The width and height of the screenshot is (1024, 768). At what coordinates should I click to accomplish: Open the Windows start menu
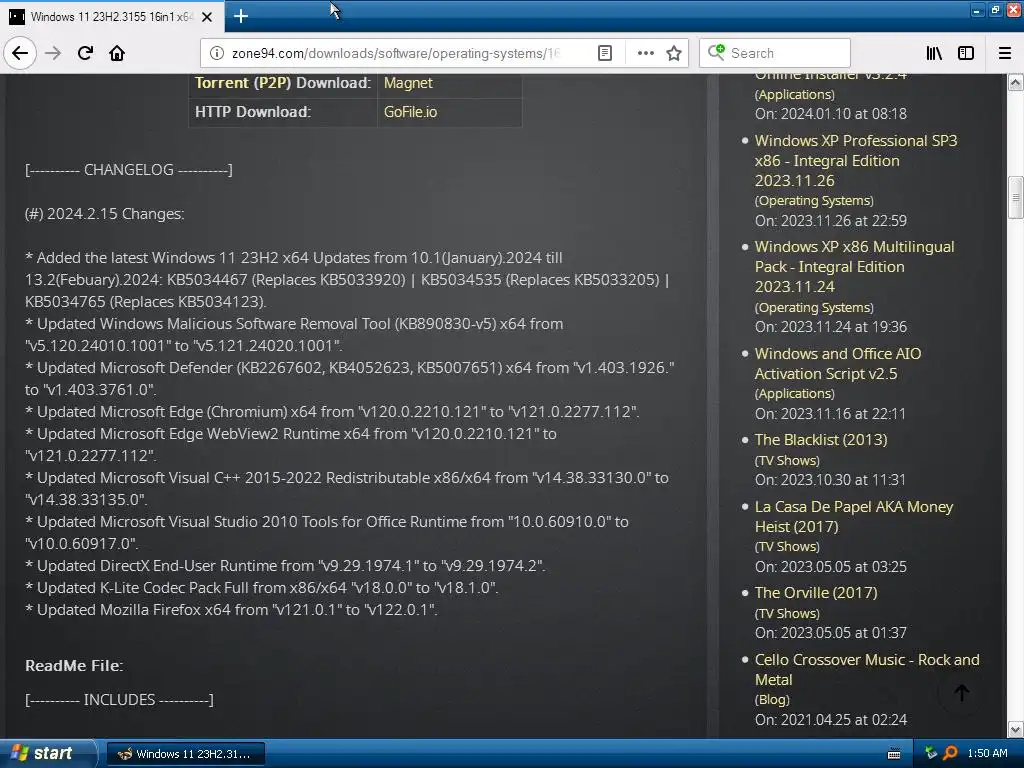pos(47,753)
